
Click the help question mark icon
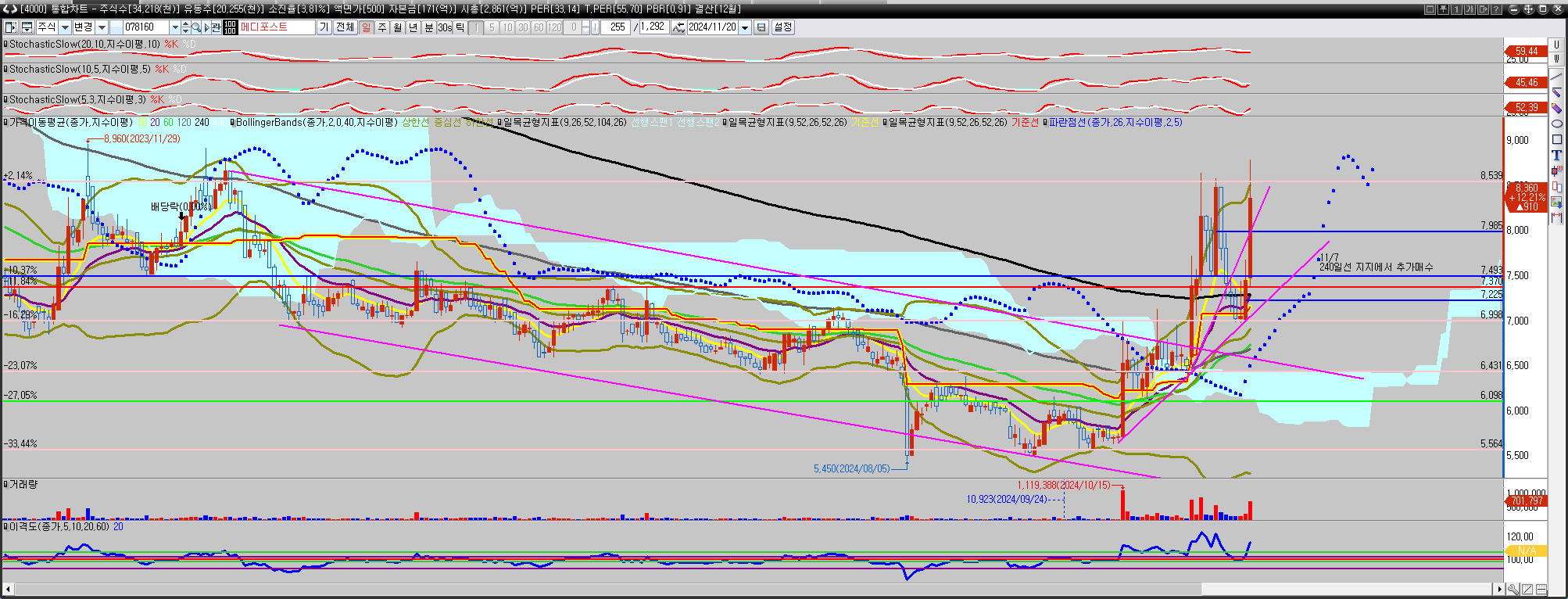[1496, 9]
